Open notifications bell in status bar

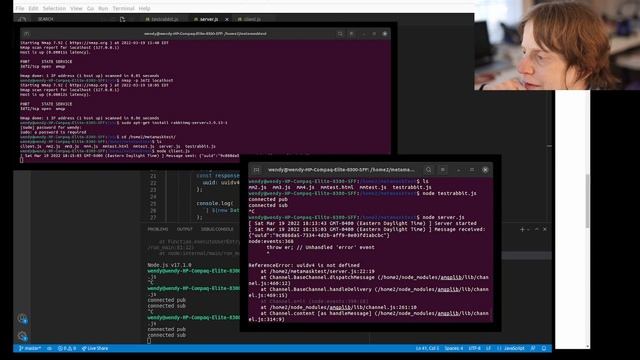click(544, 348)
